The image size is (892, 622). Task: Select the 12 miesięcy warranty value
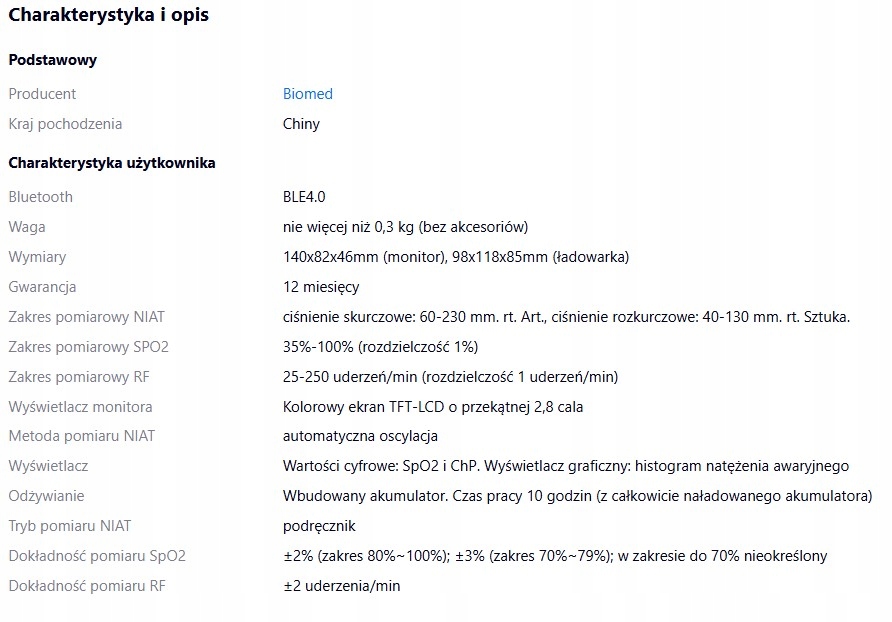tap(321, 287)
